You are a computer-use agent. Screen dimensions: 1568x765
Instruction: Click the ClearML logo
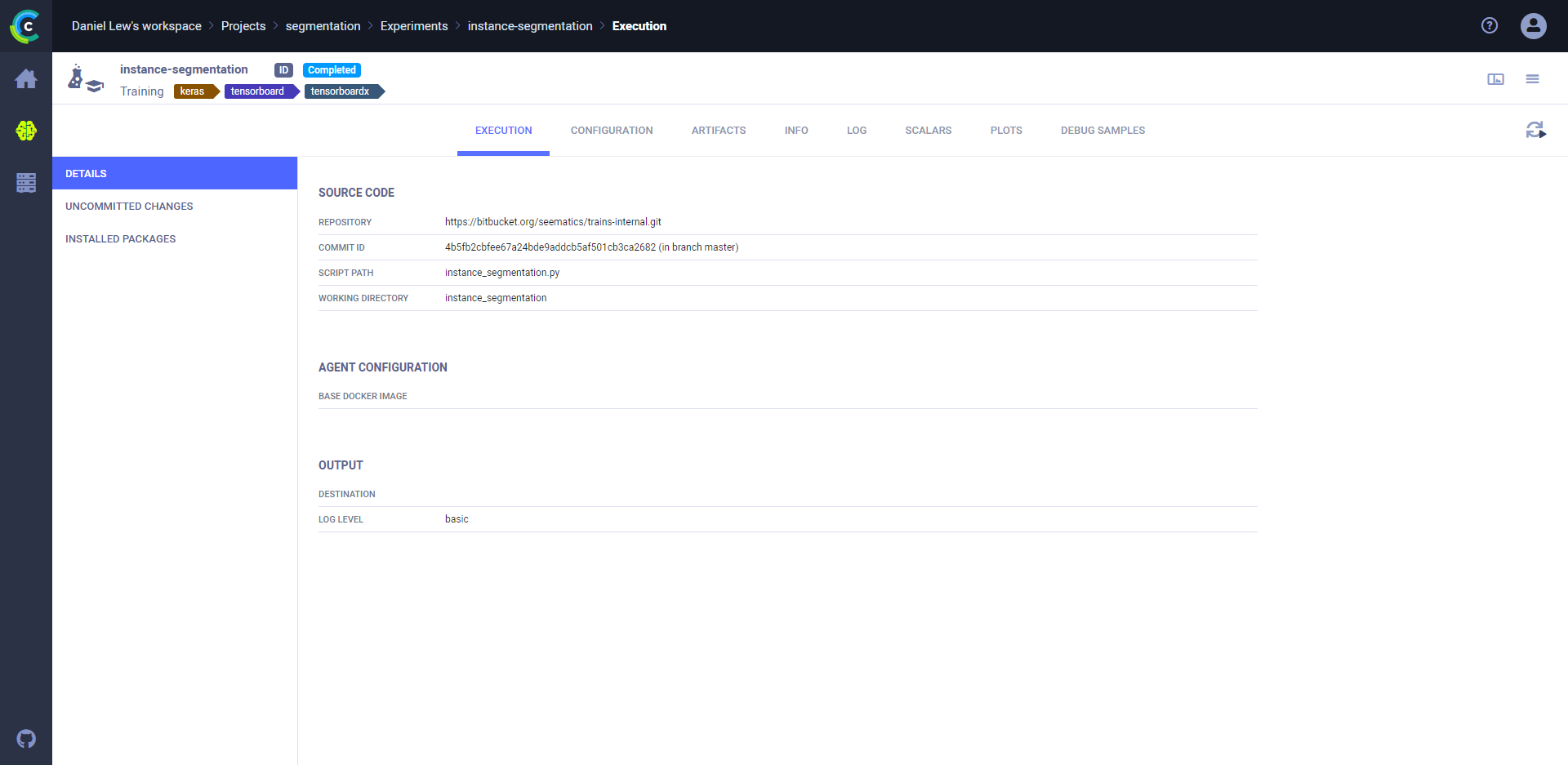(x=26, y=26)
